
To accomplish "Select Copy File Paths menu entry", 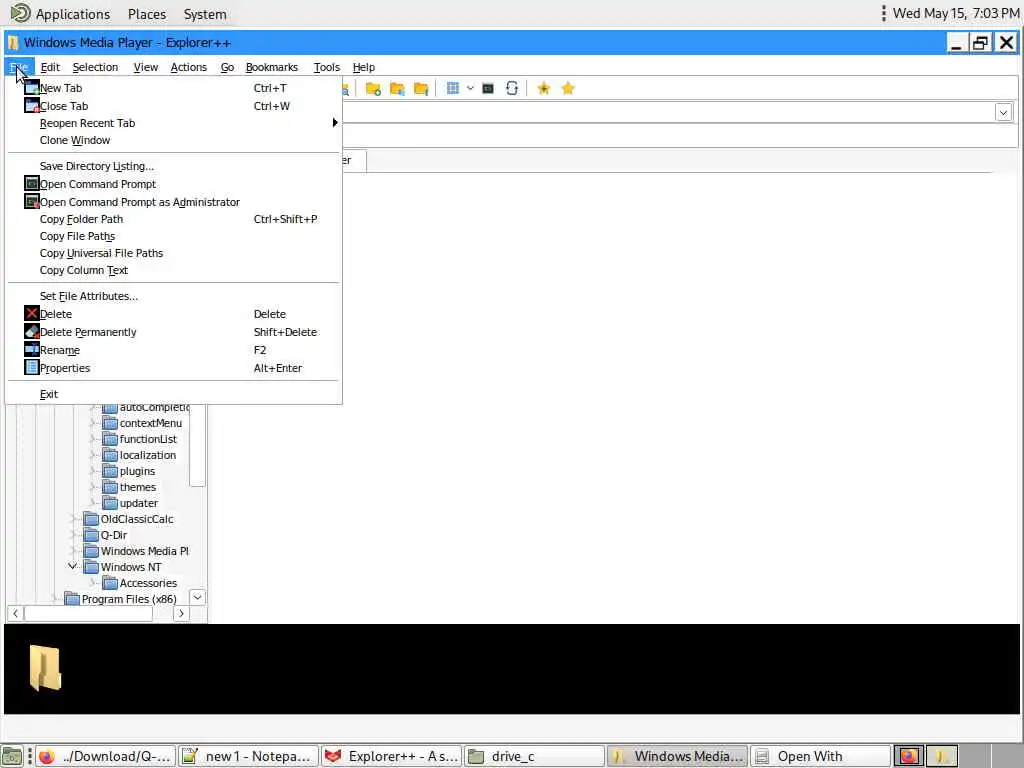I will (x=173, y=236).
